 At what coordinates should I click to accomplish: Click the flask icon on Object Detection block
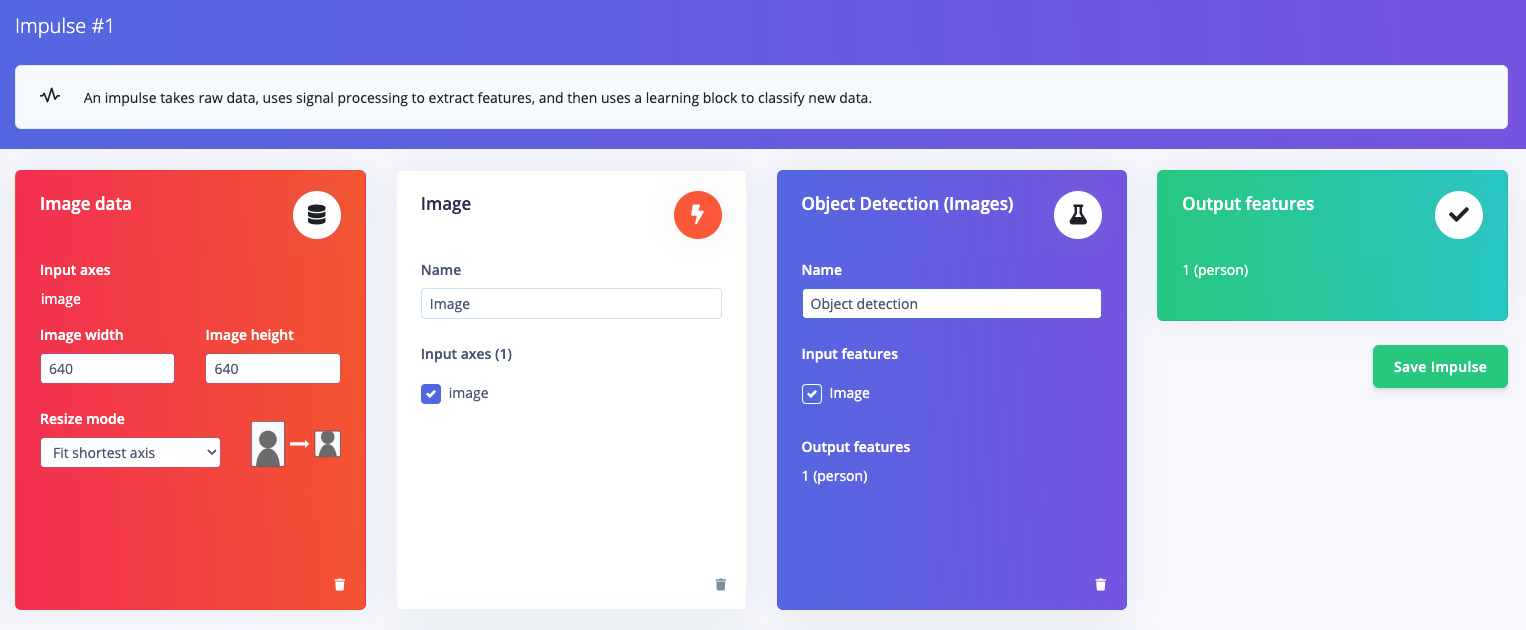[1078, 215]
